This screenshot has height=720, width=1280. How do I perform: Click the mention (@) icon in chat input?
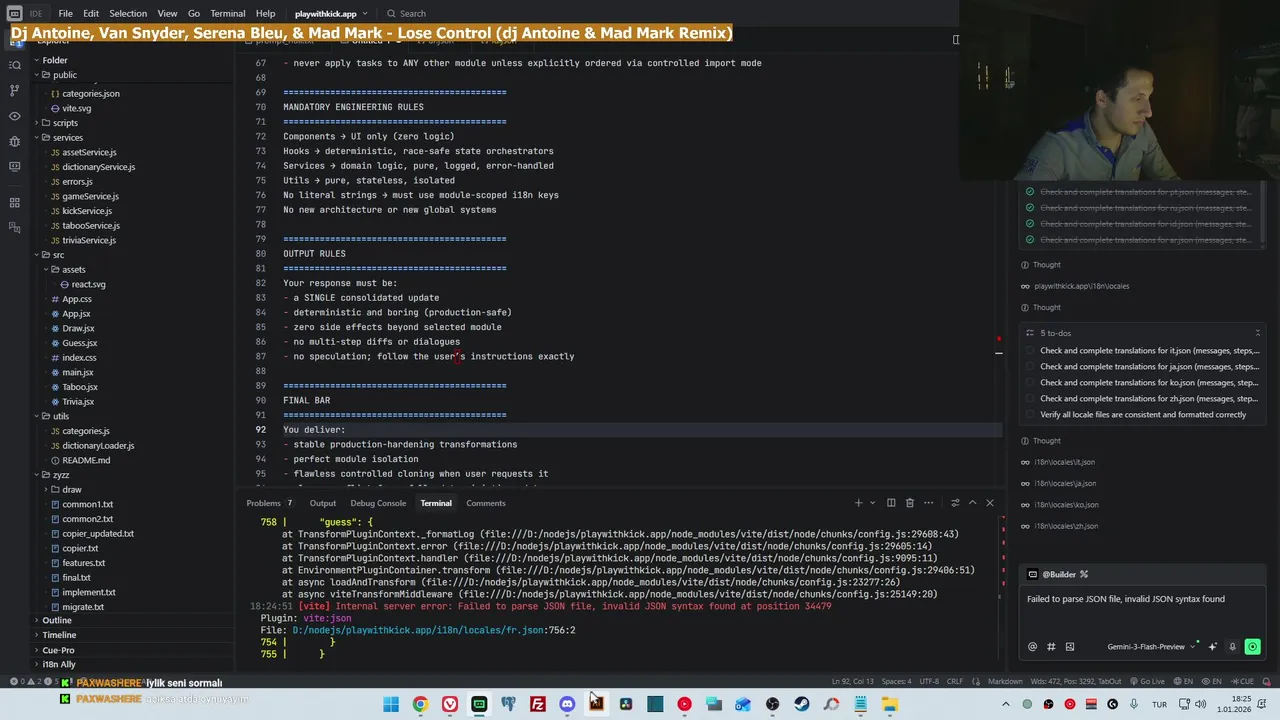coord(1032,647)
